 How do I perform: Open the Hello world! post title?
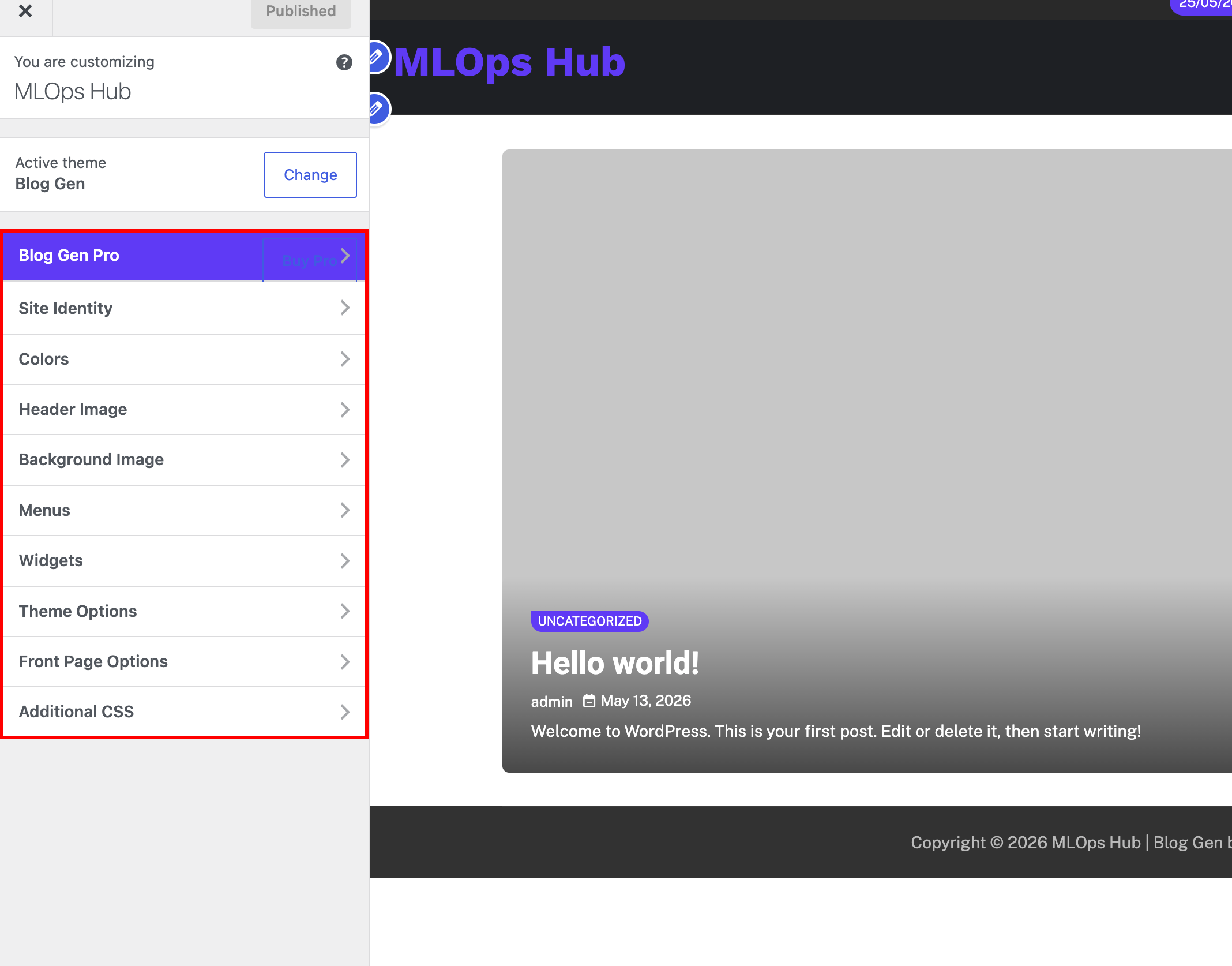[x=615, y=663]
